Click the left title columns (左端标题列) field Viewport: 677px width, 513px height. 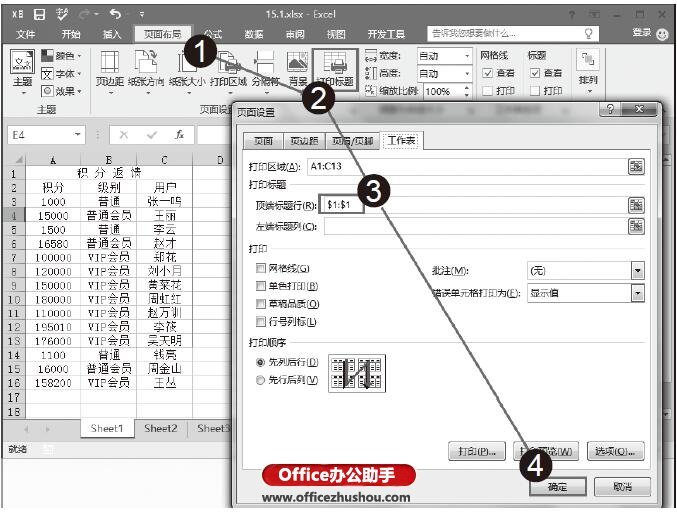point(475,226)
